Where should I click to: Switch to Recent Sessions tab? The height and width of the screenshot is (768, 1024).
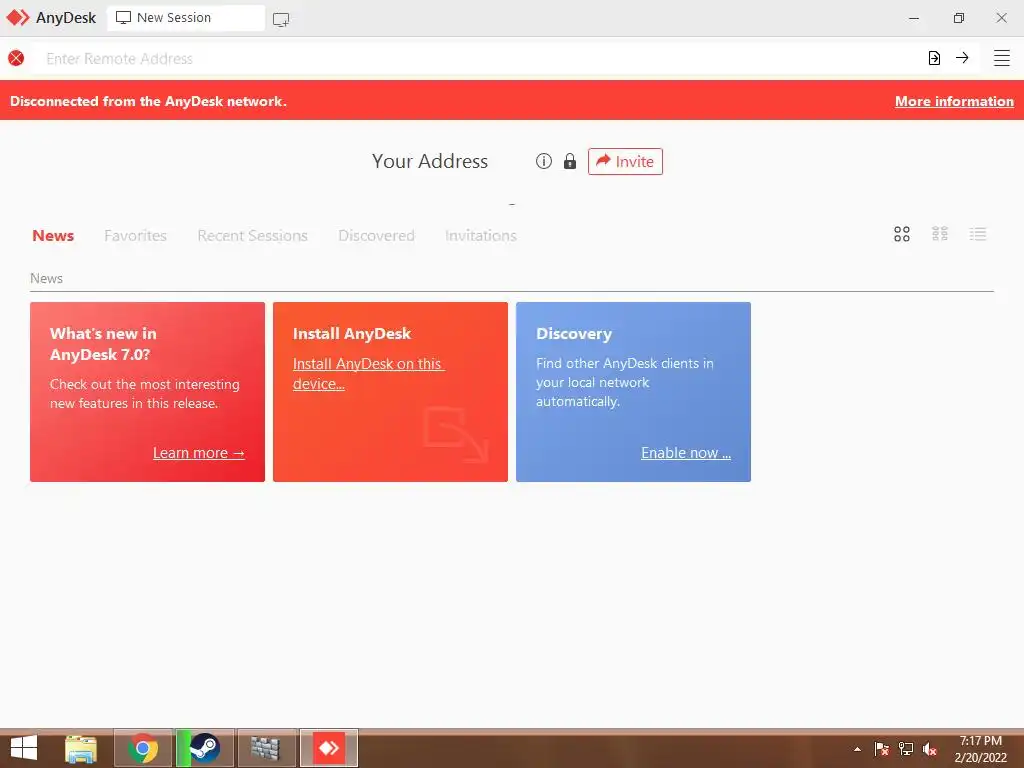click(x=252, y=235)
